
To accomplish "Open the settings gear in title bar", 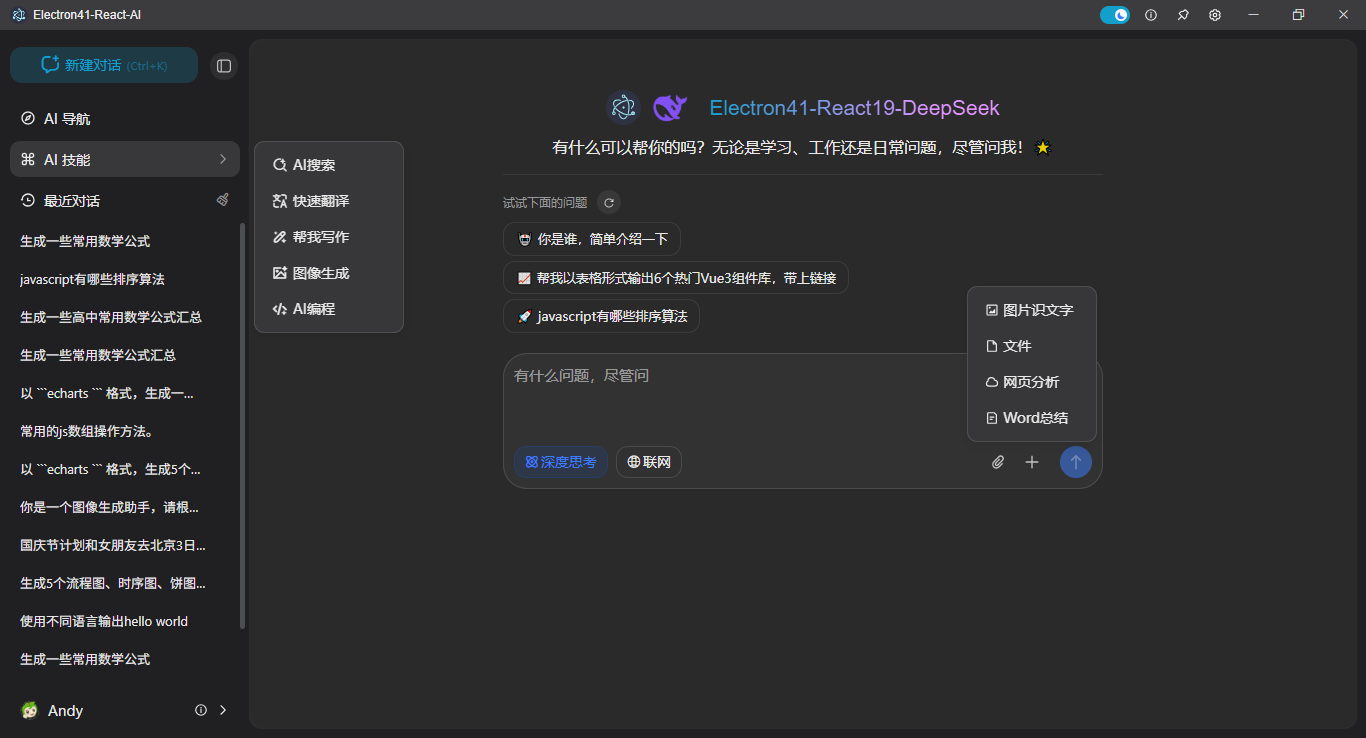I will tap(1215, 15).
